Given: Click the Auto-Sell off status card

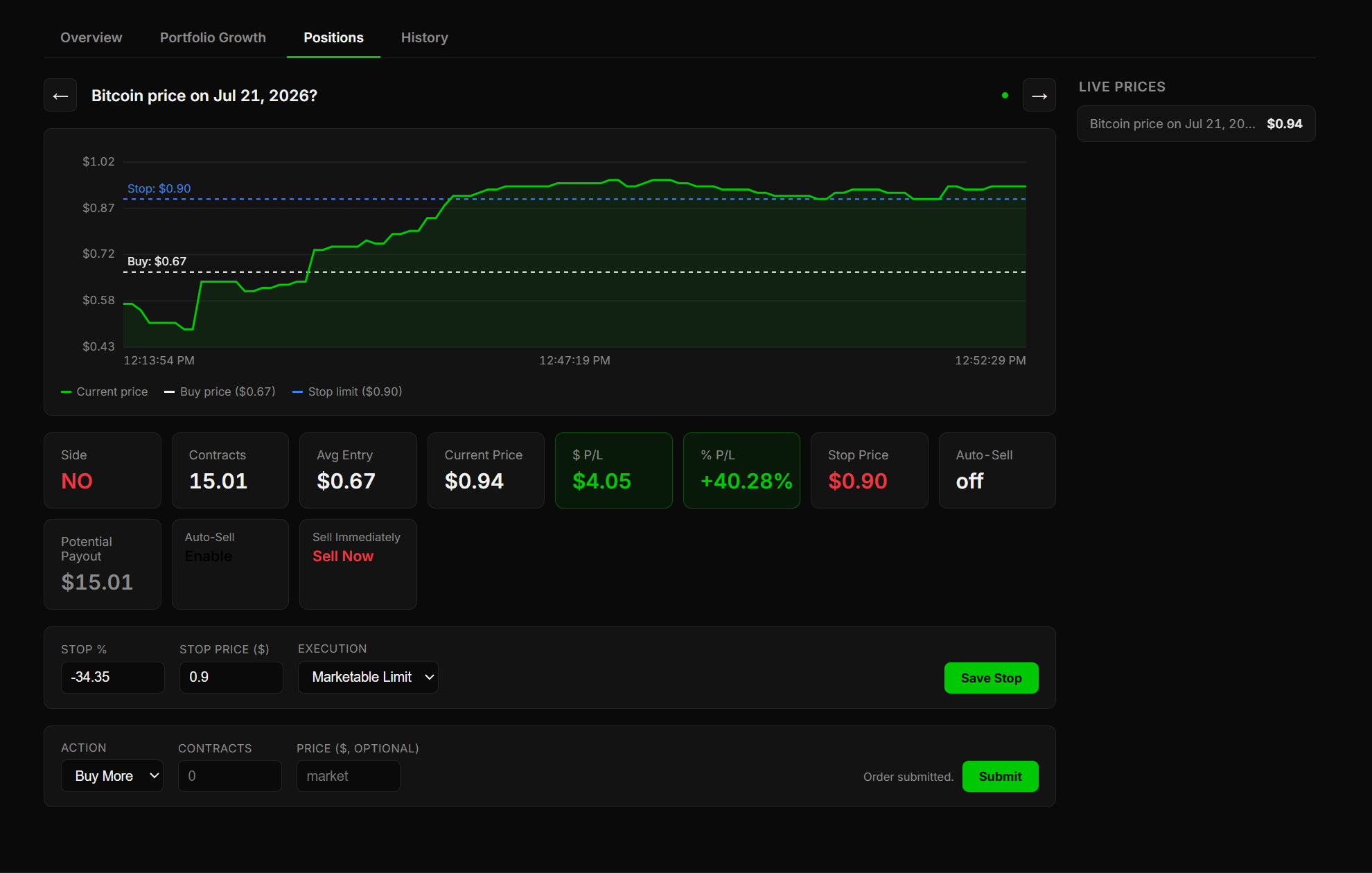Looking at the screenshot, I should tap(997, 470).
